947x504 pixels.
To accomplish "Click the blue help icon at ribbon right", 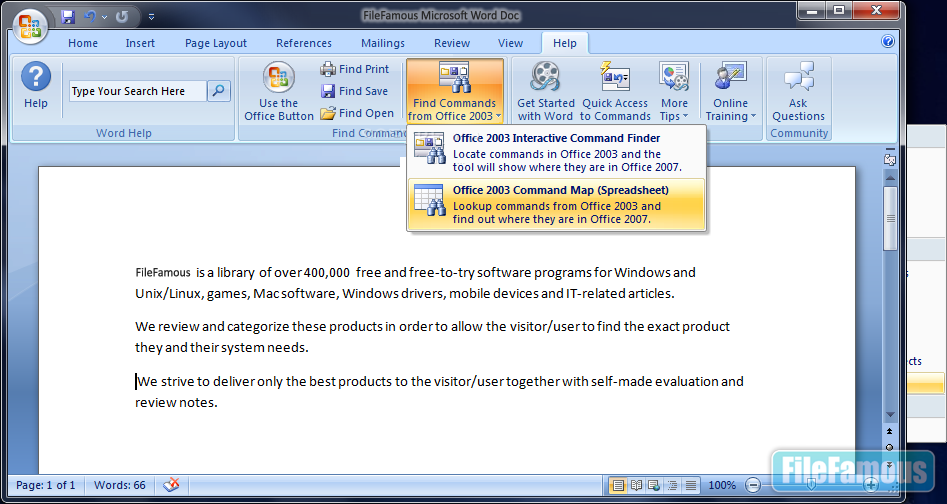I will (887, 41).
